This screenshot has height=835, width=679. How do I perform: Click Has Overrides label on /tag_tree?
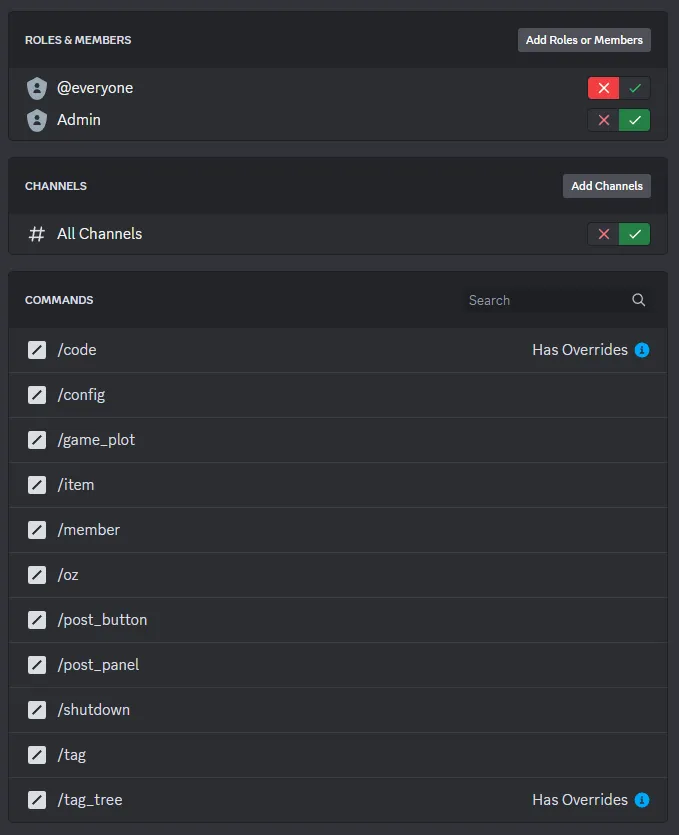pyautogui.click(x=580, y=800)
